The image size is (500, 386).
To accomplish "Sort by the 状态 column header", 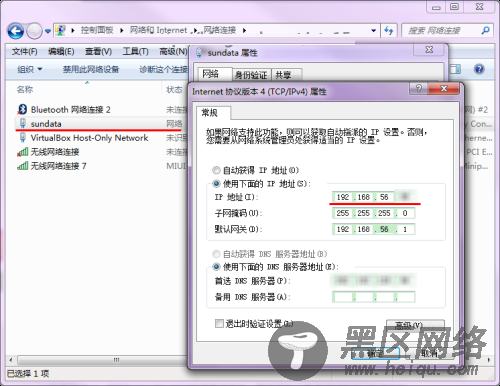I will coord(174,89).
